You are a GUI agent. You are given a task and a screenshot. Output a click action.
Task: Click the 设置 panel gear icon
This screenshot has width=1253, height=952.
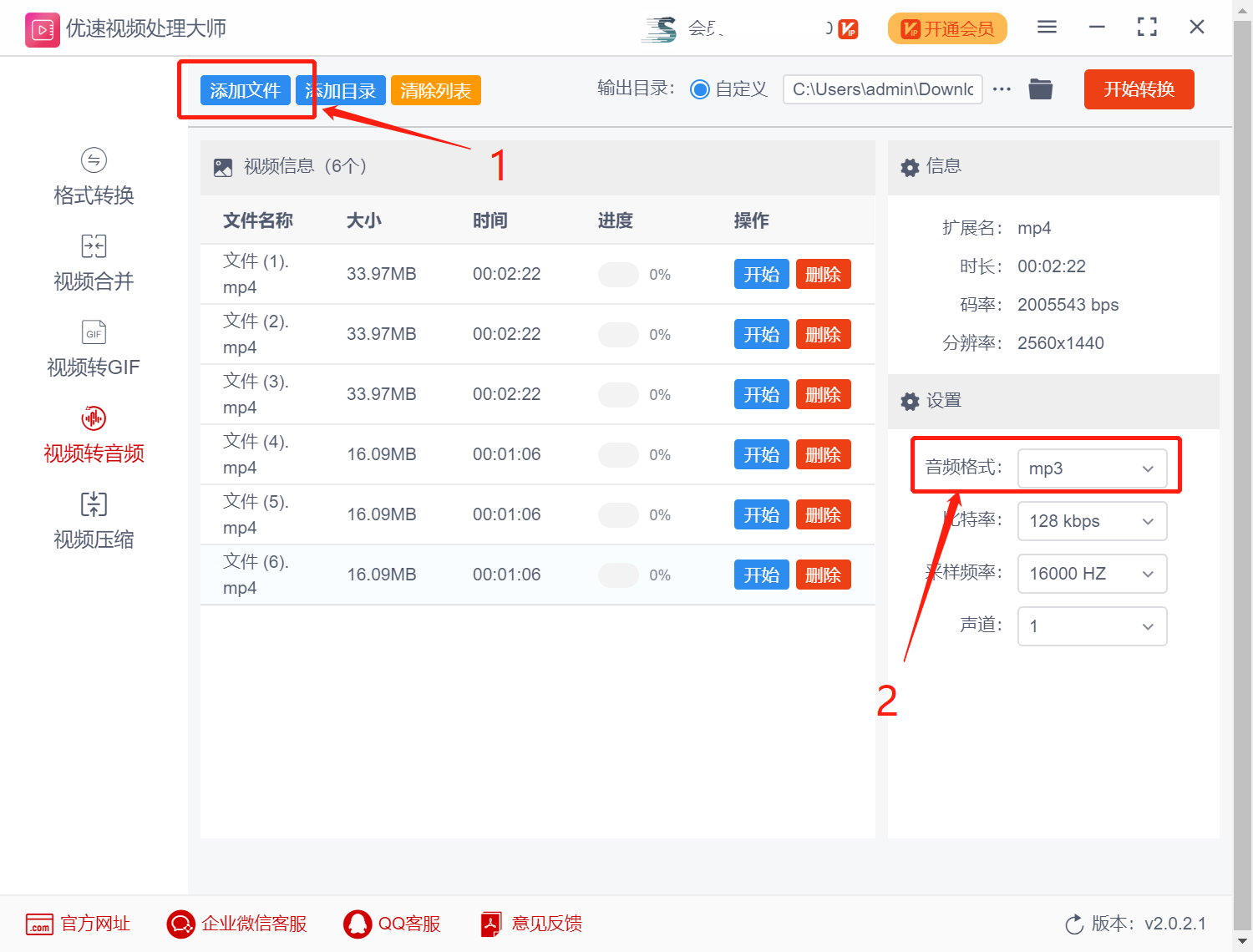[910, 402]
